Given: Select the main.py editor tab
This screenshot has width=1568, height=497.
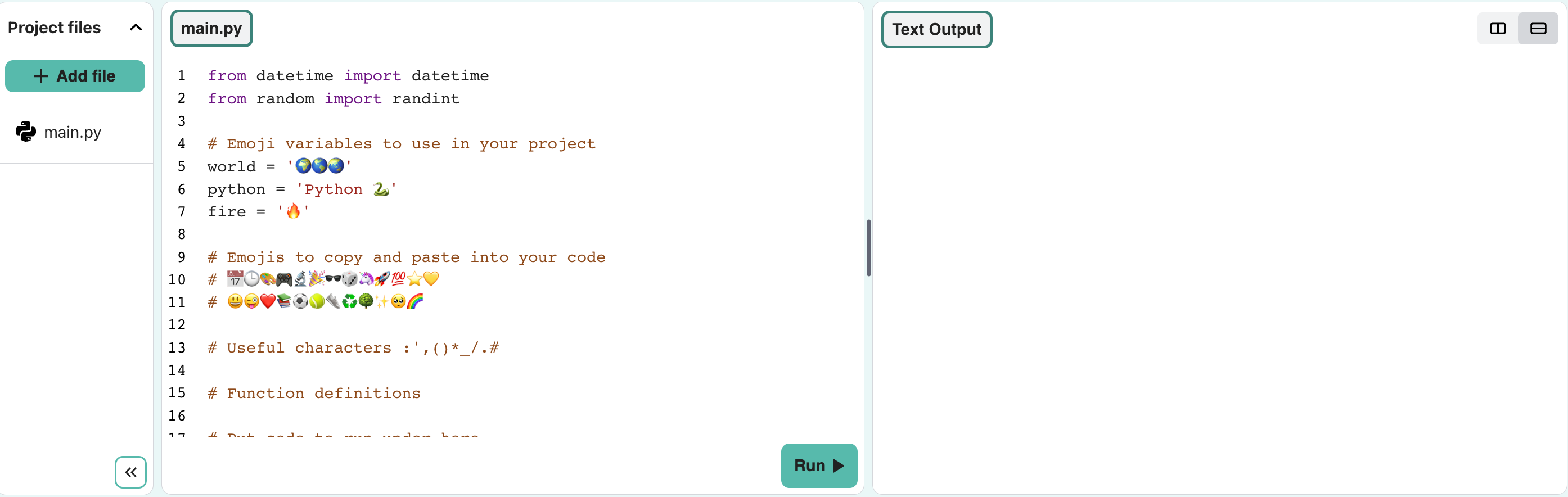Looking at the screenshot, I should (211, 29).
